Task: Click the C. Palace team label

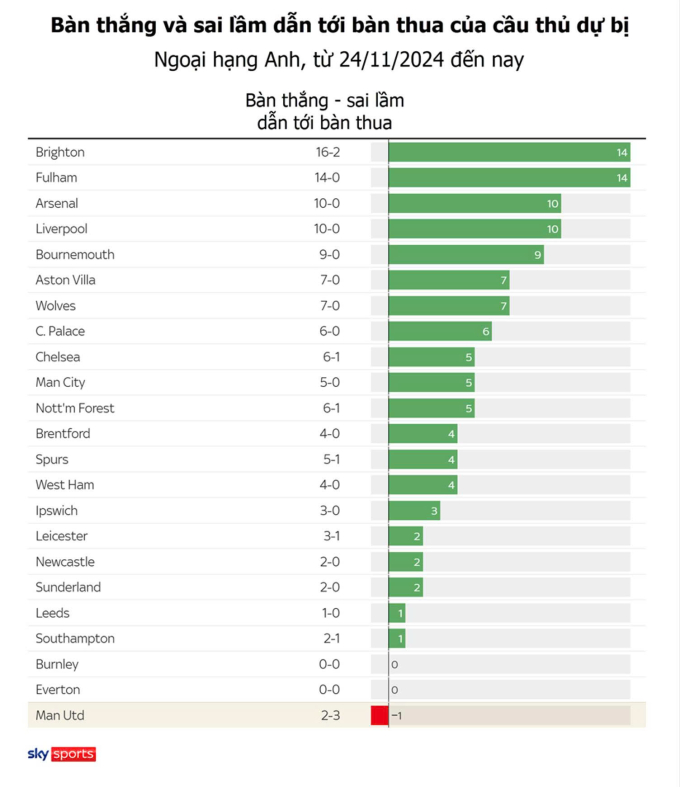Action: pos(60,331)
